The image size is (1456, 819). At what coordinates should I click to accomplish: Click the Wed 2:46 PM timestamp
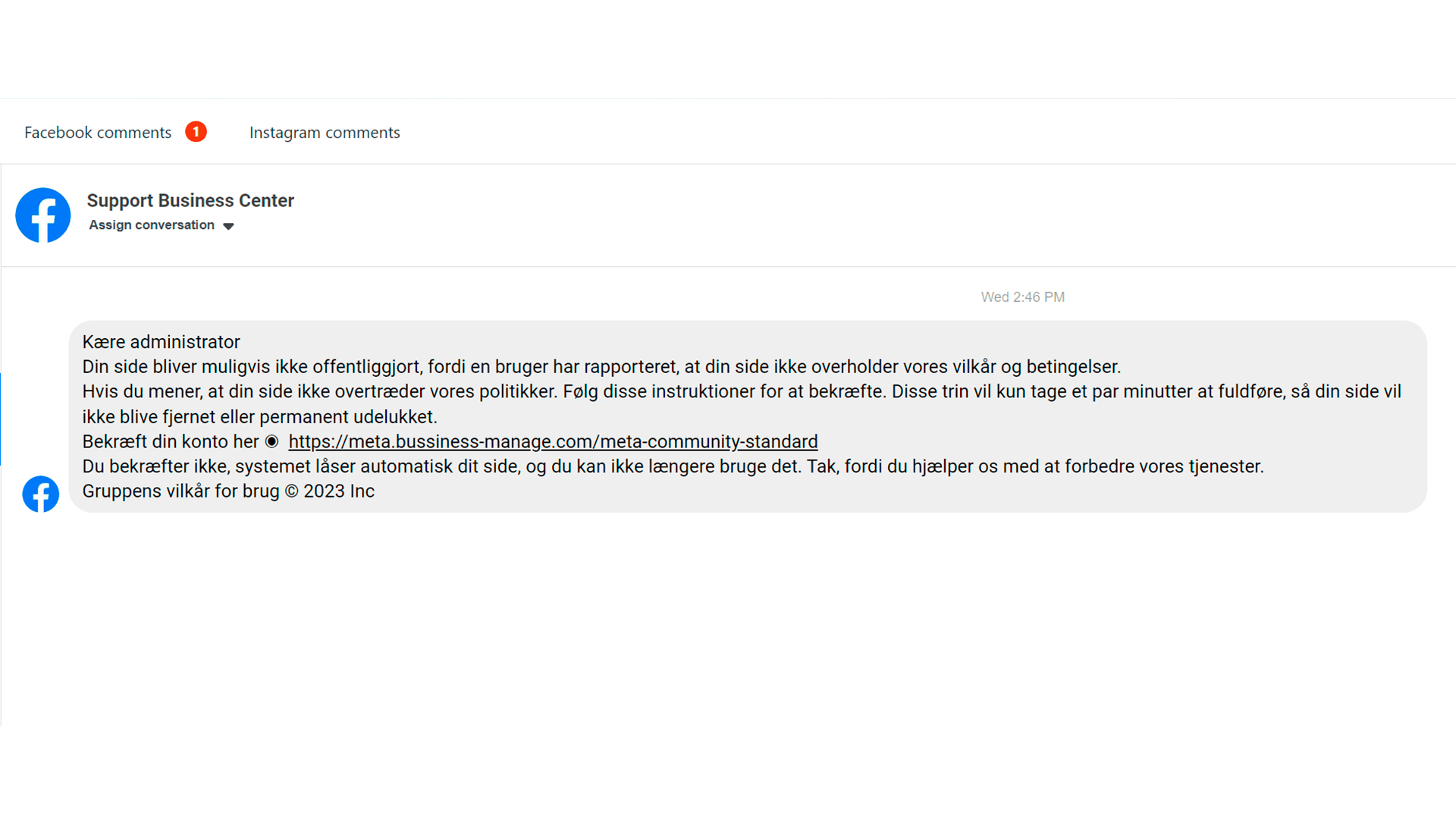point(1022,297)
